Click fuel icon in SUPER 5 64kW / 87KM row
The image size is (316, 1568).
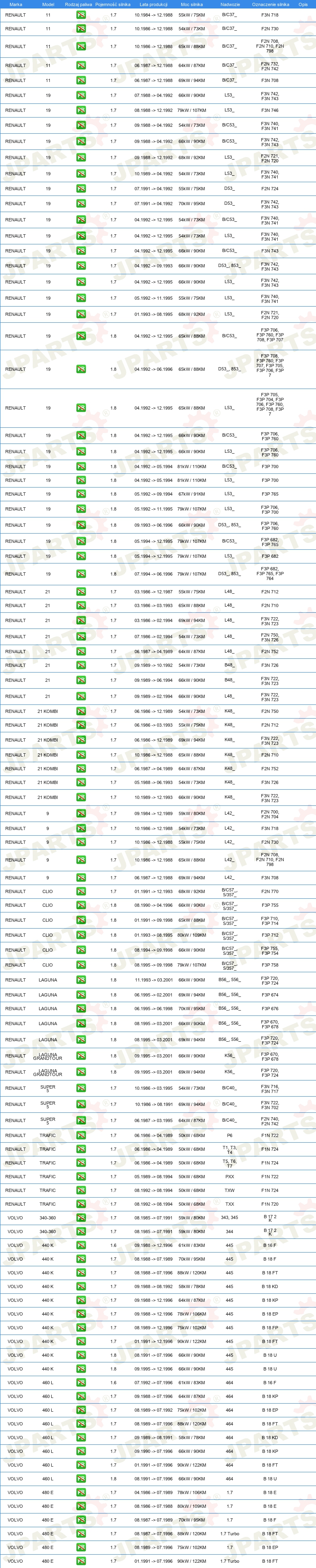(81, 1120)
